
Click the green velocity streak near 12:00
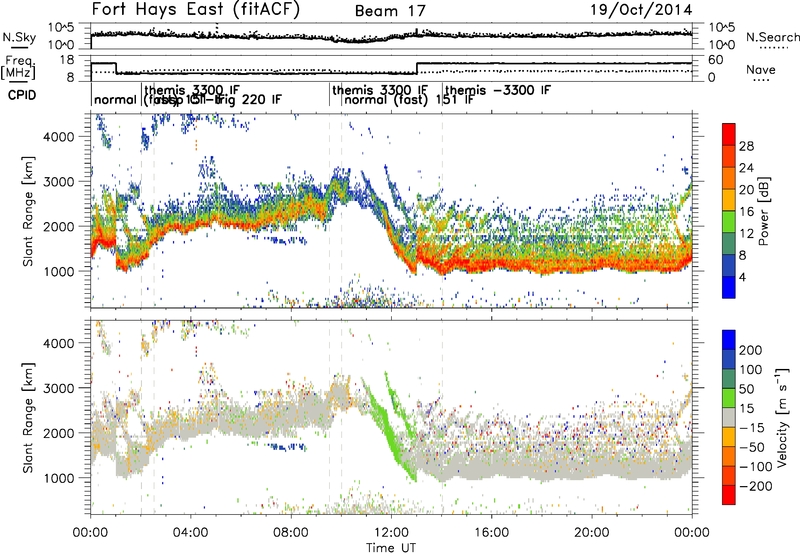[x=389, y=432]
